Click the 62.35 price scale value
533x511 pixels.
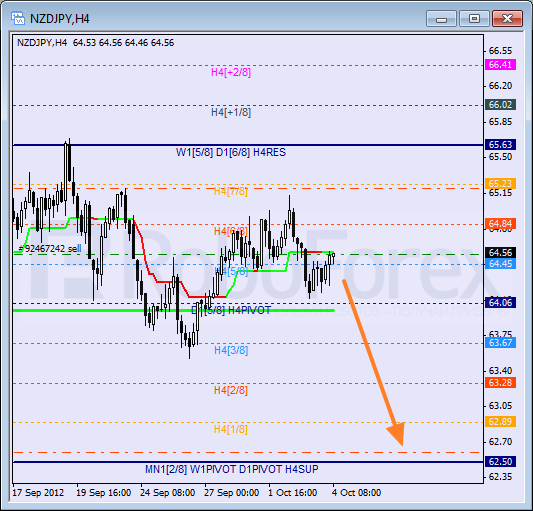(x=500, y=477)
